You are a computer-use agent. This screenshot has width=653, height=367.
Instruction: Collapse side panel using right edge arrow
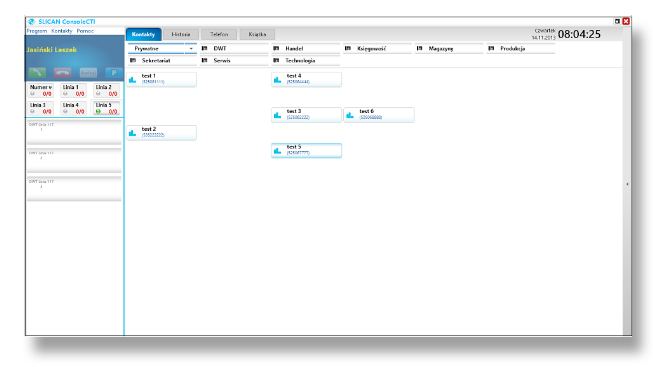(627, 184)
